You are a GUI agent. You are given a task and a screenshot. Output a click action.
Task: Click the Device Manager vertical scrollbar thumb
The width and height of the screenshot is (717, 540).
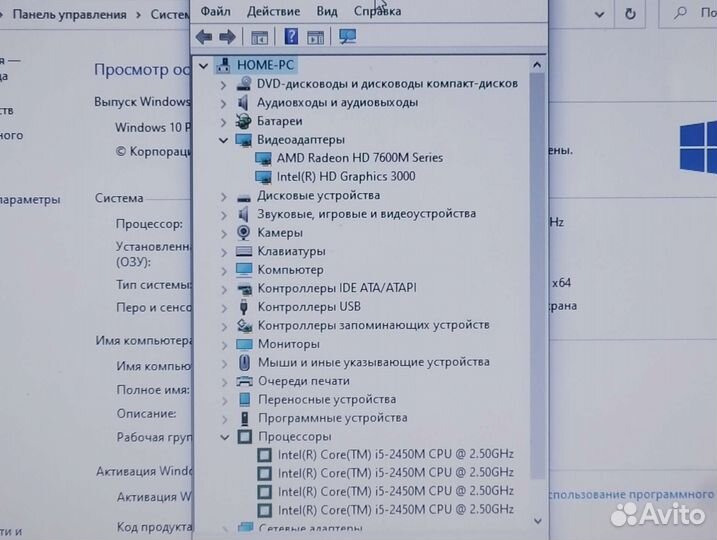pos(537,276)
